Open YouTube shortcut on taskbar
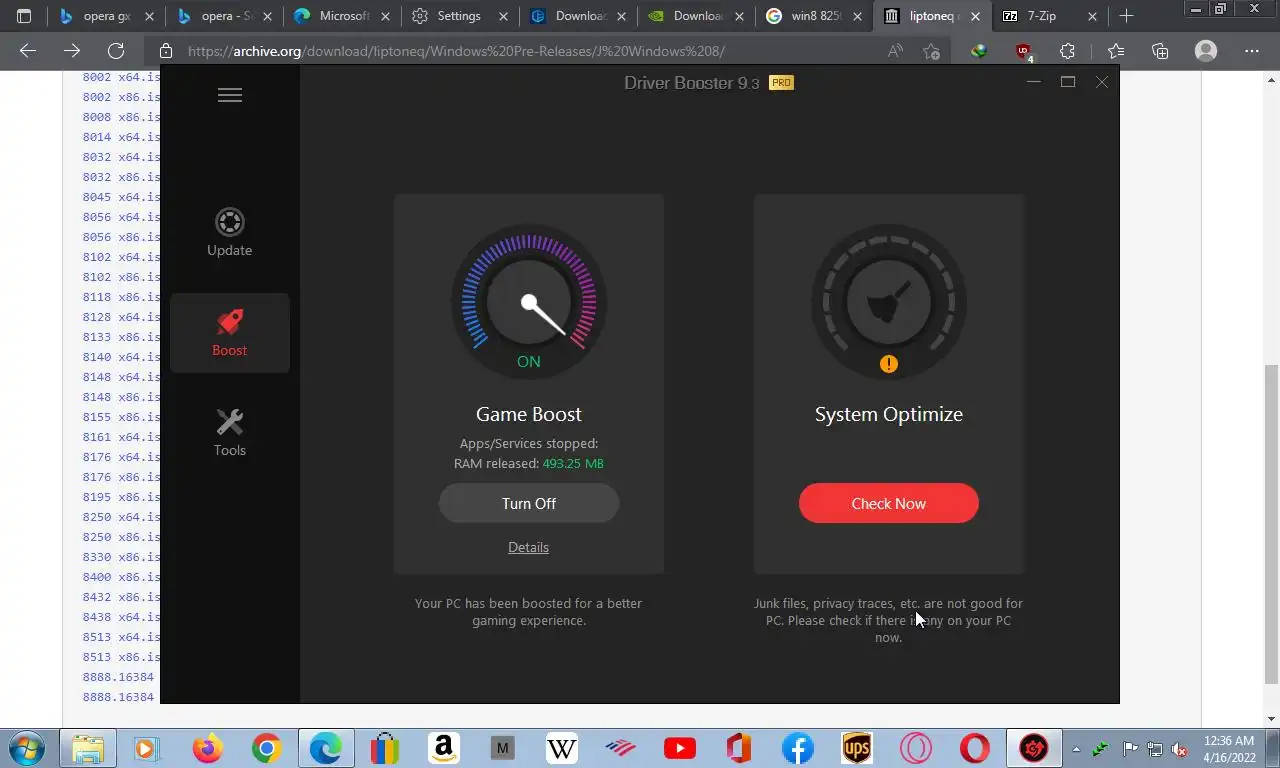The width and height of the screenshot is (1280, 768). pyautogui.click(x=680, y=748)
